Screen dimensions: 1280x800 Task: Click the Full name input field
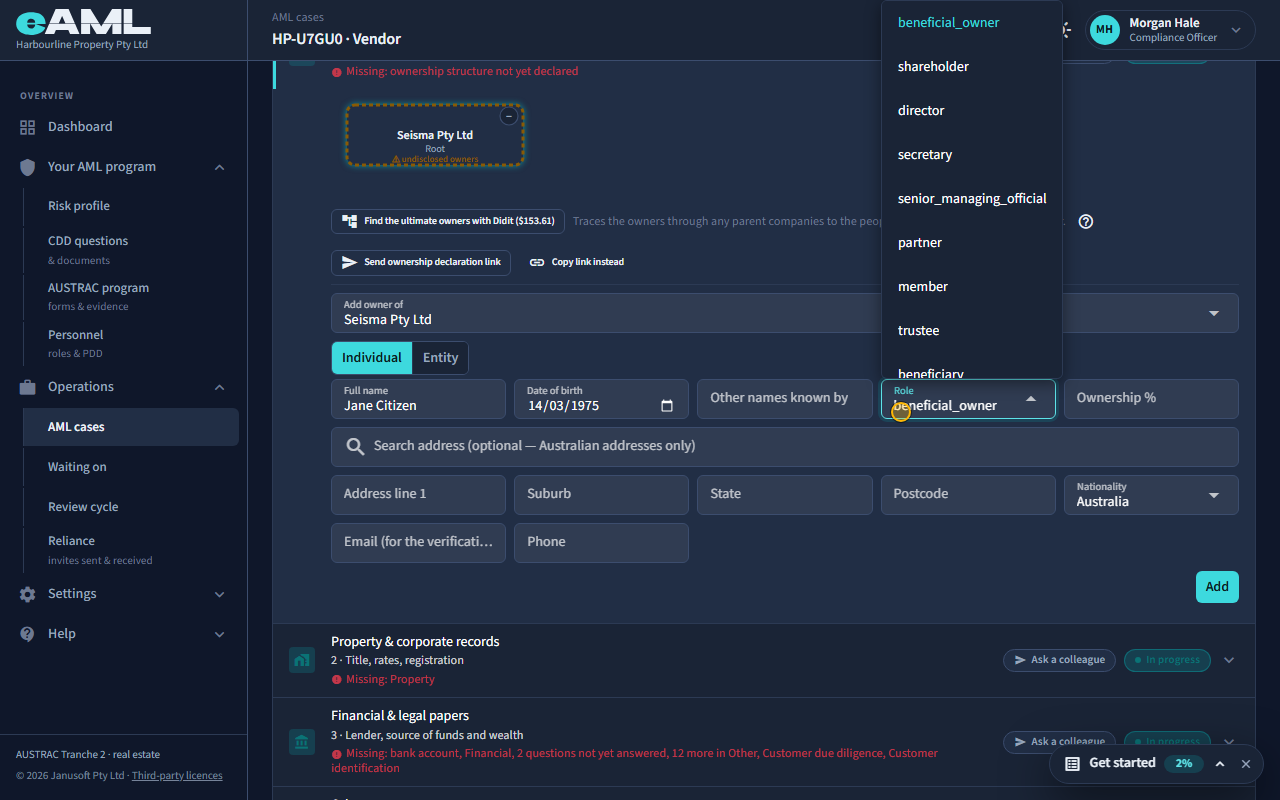coord(418,399)
